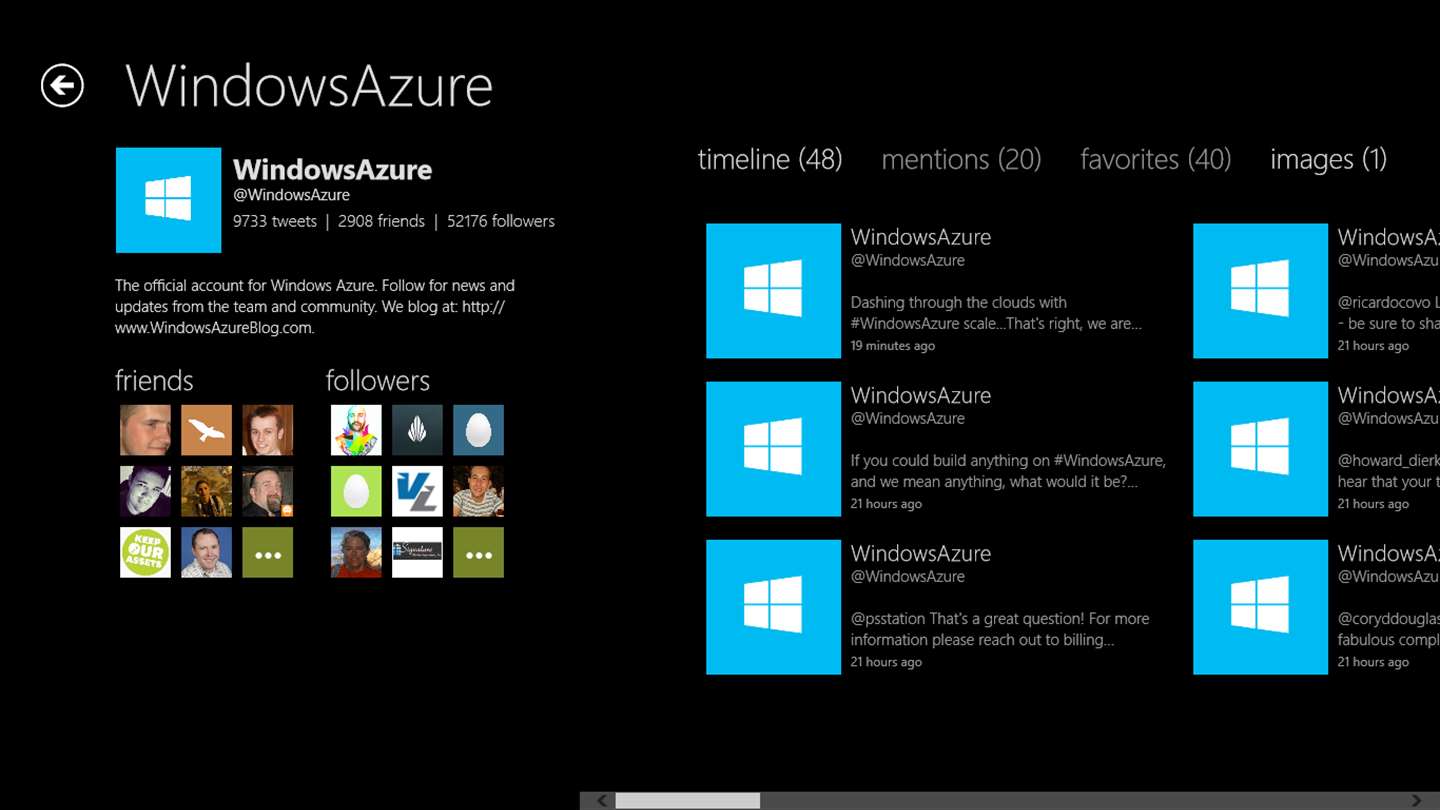Screen dimensions: 1440x810
Task: Open tweet 'Dashing through the clouds'
Action: [x=940, y=291]
